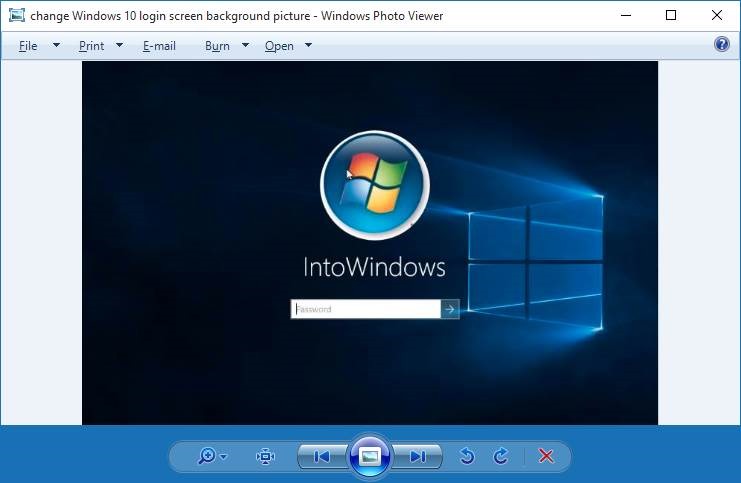Rotate the photo clockwise

click(x=501, y=456)
